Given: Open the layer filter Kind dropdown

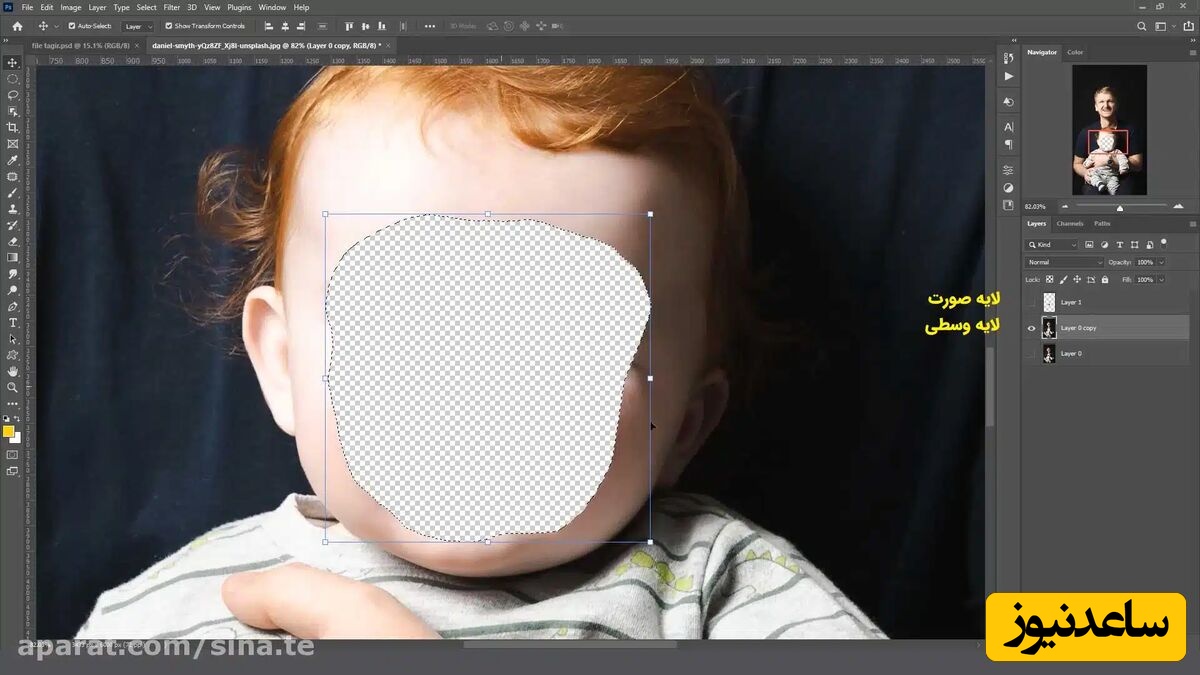Looking at the screenshot, I should click(1052, 245).
